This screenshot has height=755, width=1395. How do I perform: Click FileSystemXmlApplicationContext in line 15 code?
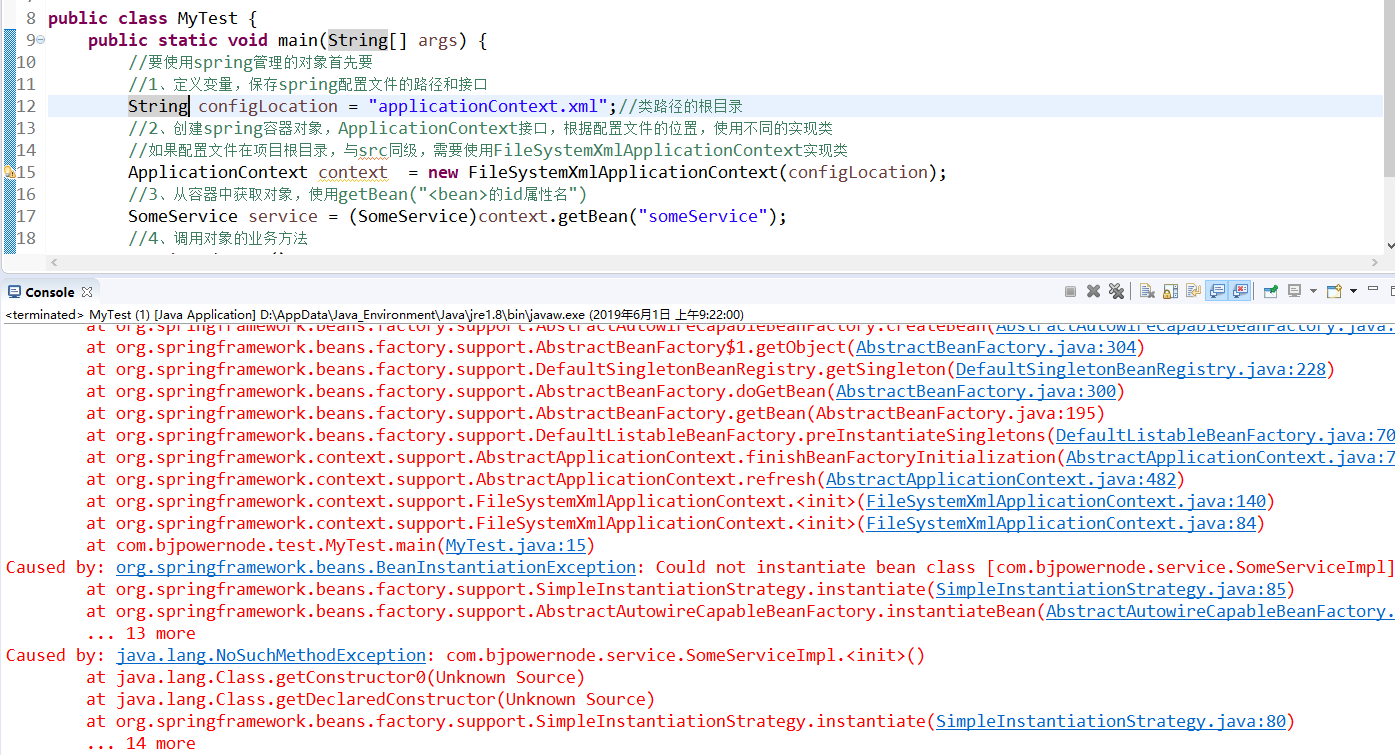(x=623, y=172)
